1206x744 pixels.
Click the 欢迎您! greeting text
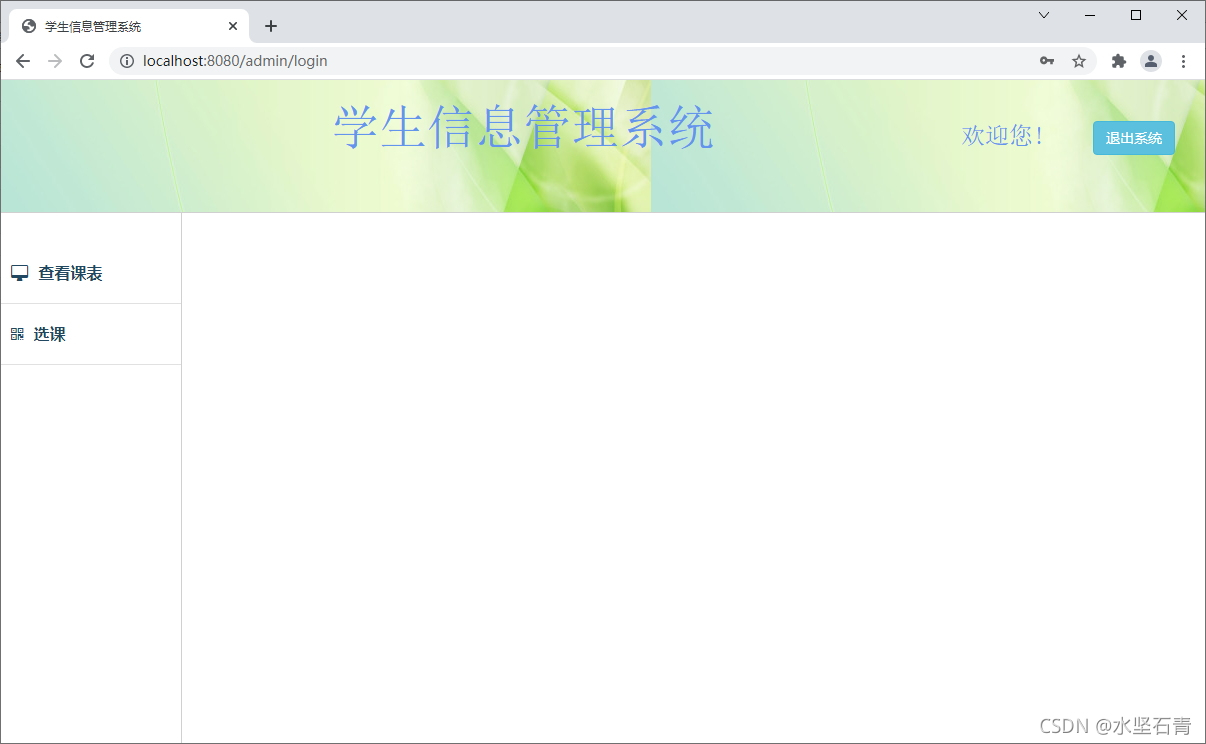pos(1003,135)
